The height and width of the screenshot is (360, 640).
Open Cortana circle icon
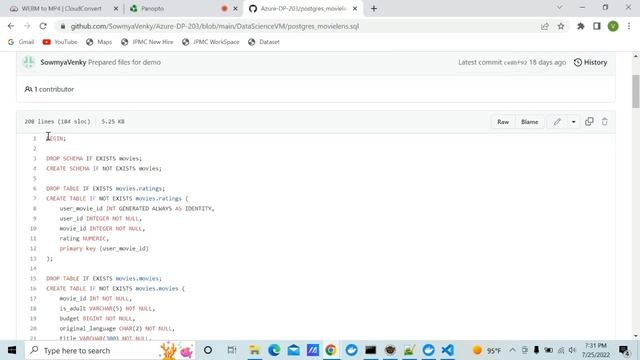(208, 350)
